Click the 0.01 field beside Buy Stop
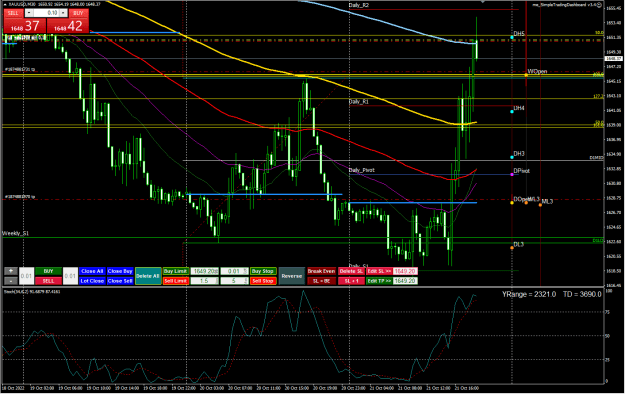This screenshot has width=625, height=394. tap(234, 271)
